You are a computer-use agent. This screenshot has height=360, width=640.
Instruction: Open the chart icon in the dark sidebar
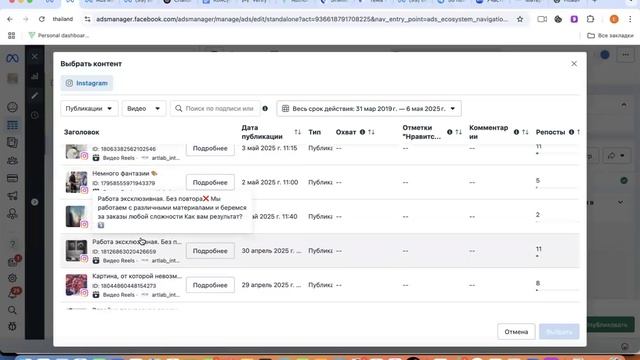click(35, 76)
